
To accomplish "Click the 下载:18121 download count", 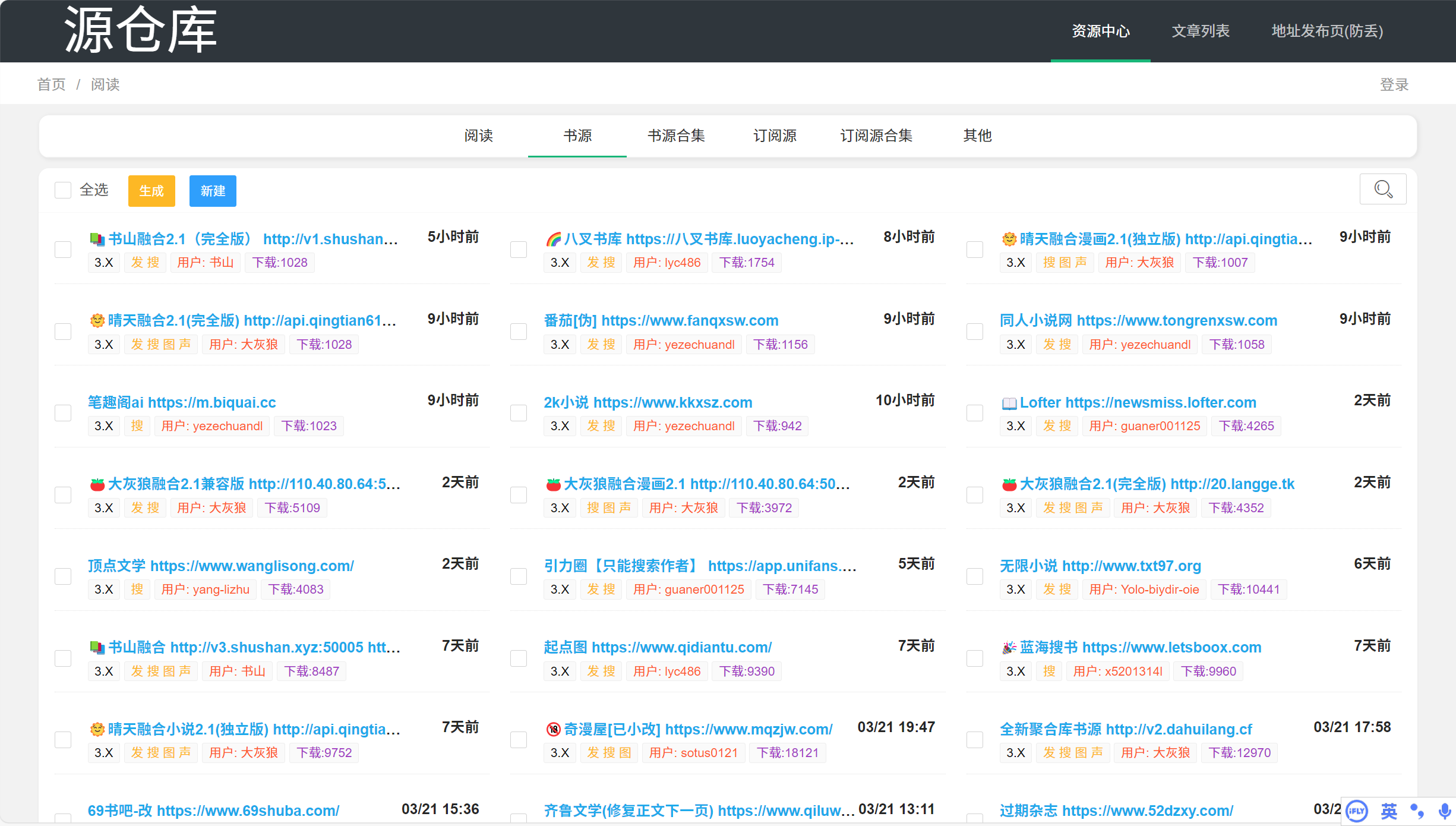I will [788, 753].
